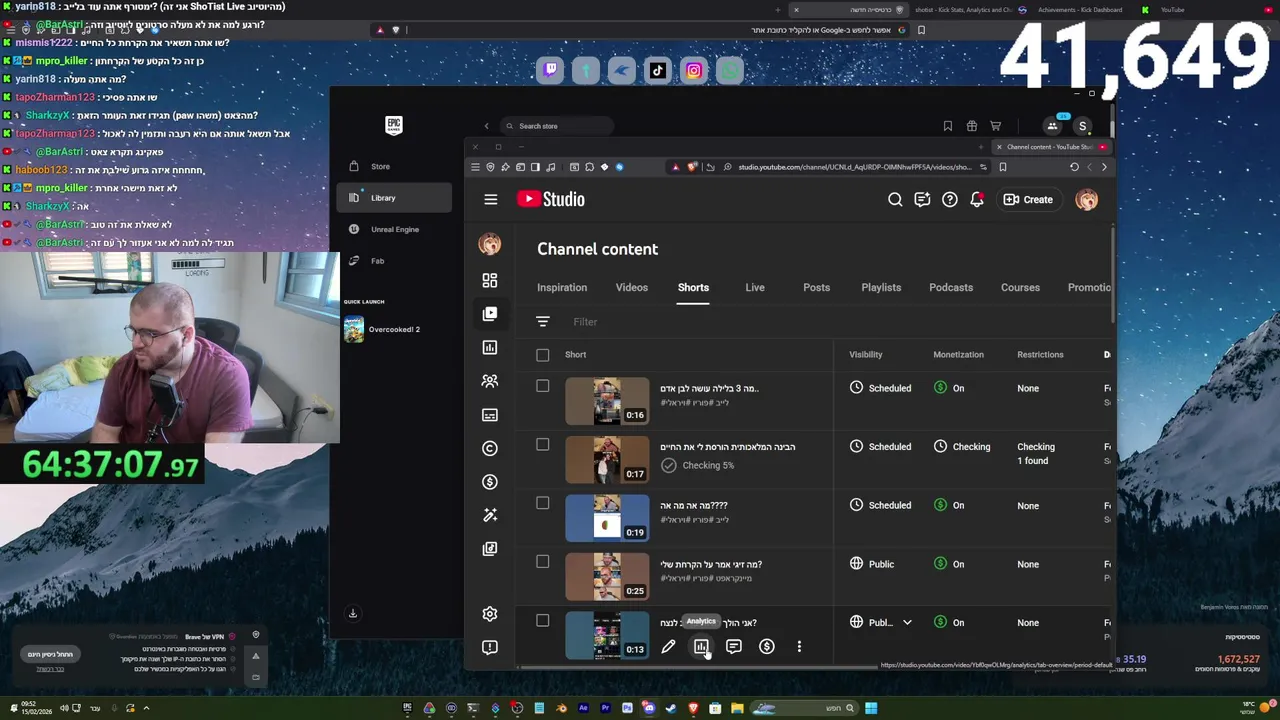Open more options for 0:13 short
Screen dimensions: 1280x720
click(x=799, y=647)
